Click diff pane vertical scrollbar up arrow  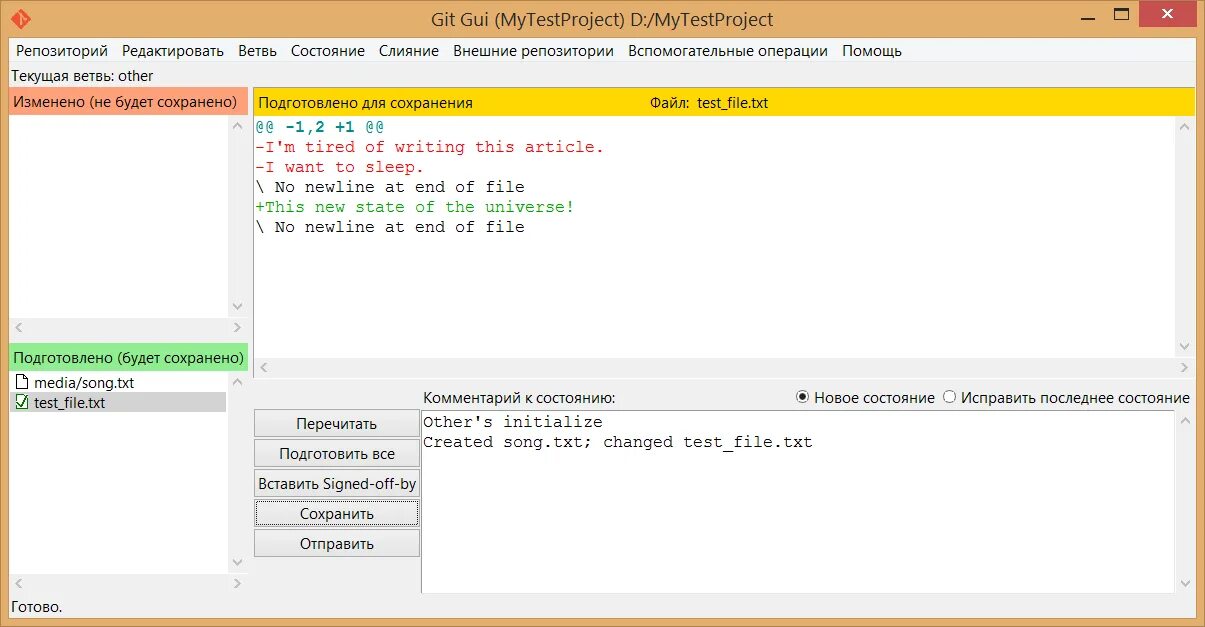pos(1185,127)
